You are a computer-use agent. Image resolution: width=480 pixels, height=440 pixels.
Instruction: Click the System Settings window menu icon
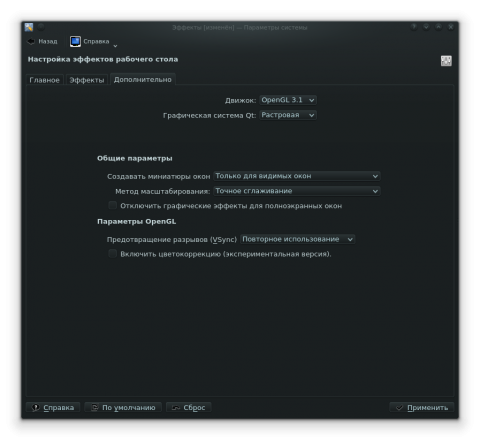tap(29, 27)
